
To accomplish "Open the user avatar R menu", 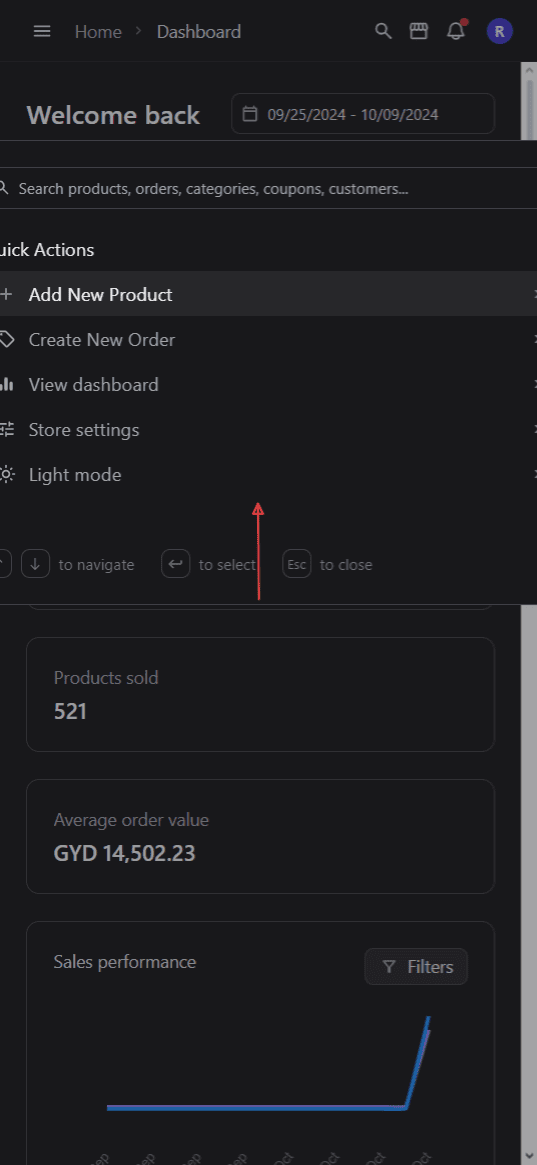I will coord(499,31).
